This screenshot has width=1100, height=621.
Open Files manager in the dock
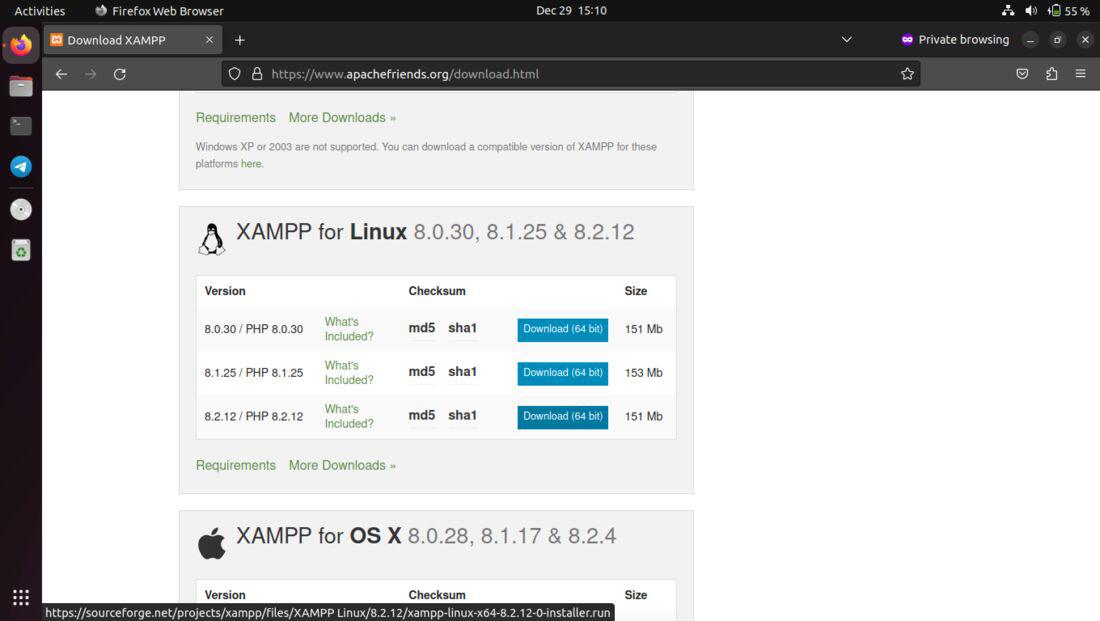tap(21, 86)
